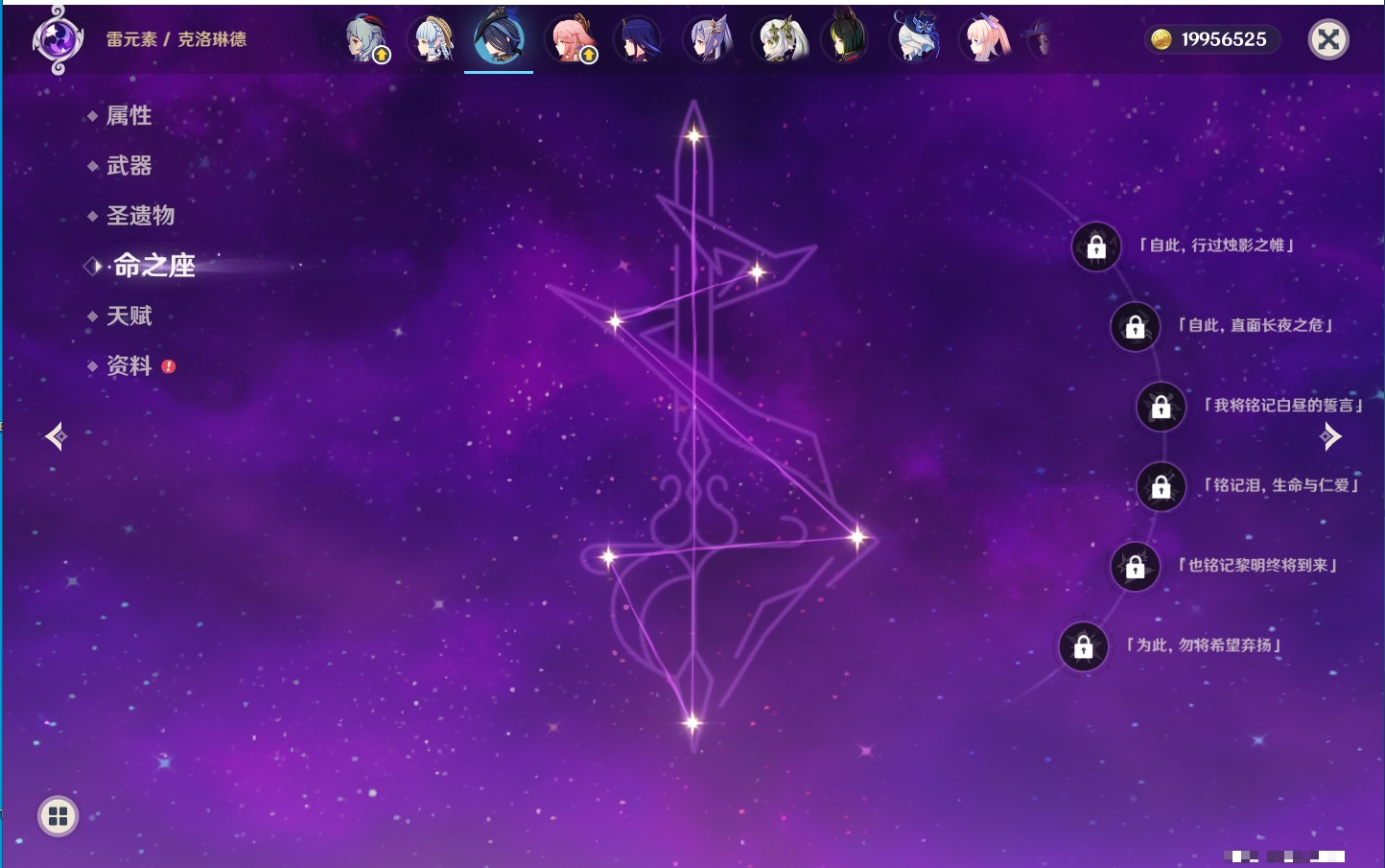Open the 属性 attributes tab

click(129, 116)
